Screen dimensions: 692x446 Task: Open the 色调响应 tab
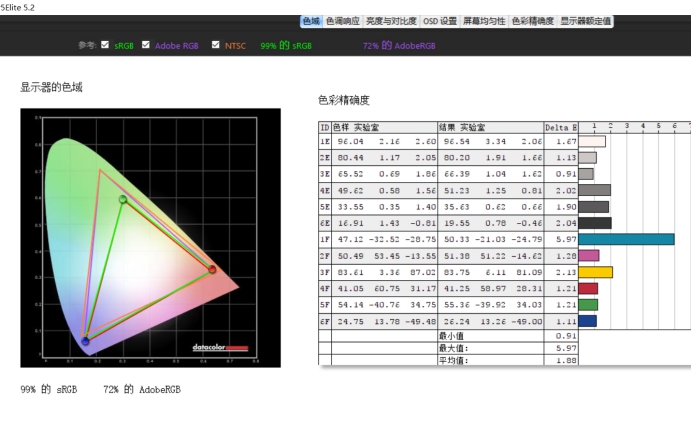tap(343, 21)
